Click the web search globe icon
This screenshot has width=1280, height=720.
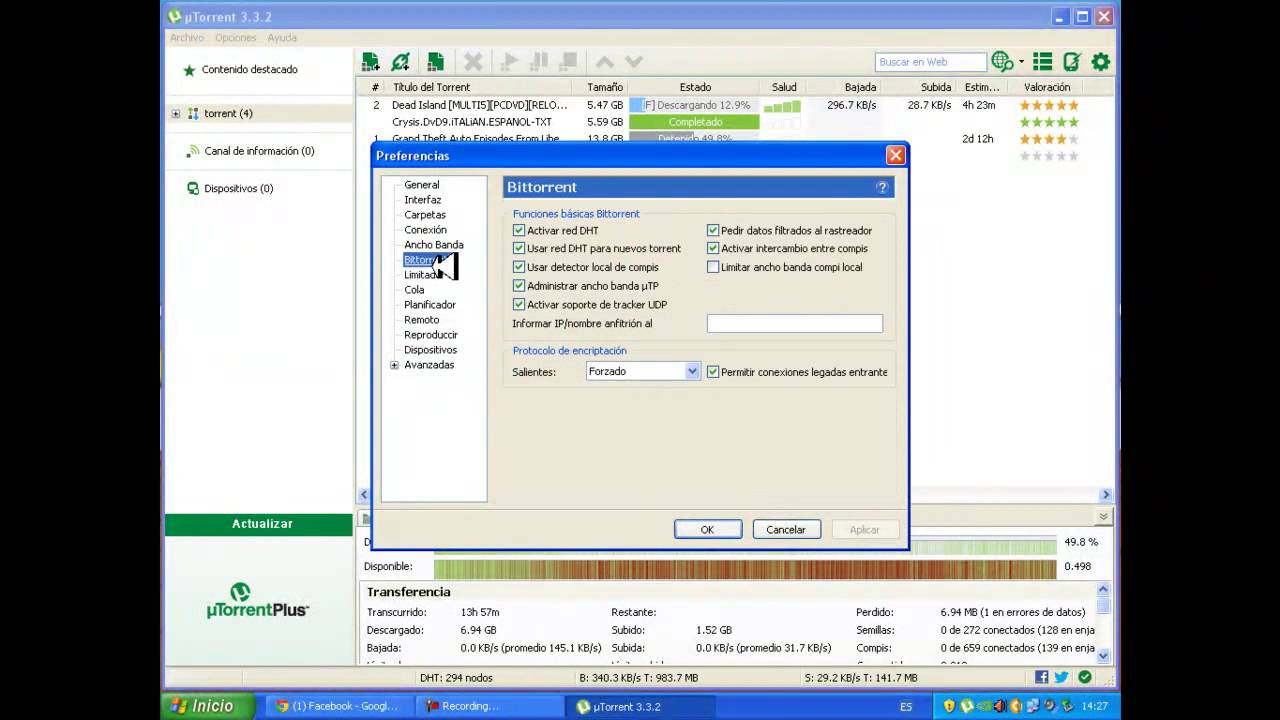pos(1002,62)
